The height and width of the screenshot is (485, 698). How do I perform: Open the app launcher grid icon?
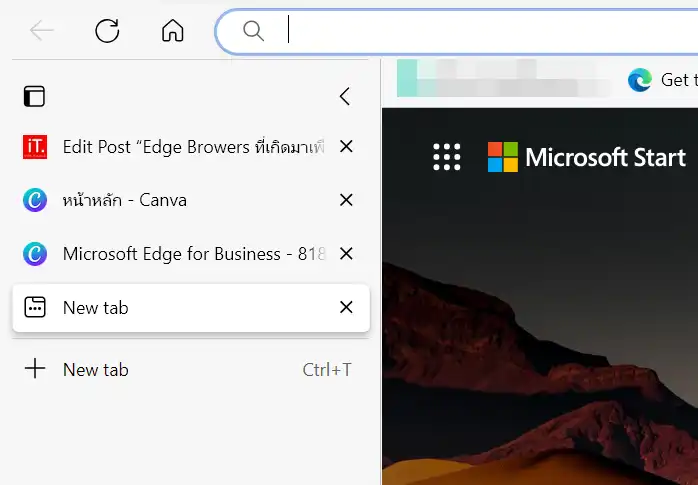click(446, 157)
